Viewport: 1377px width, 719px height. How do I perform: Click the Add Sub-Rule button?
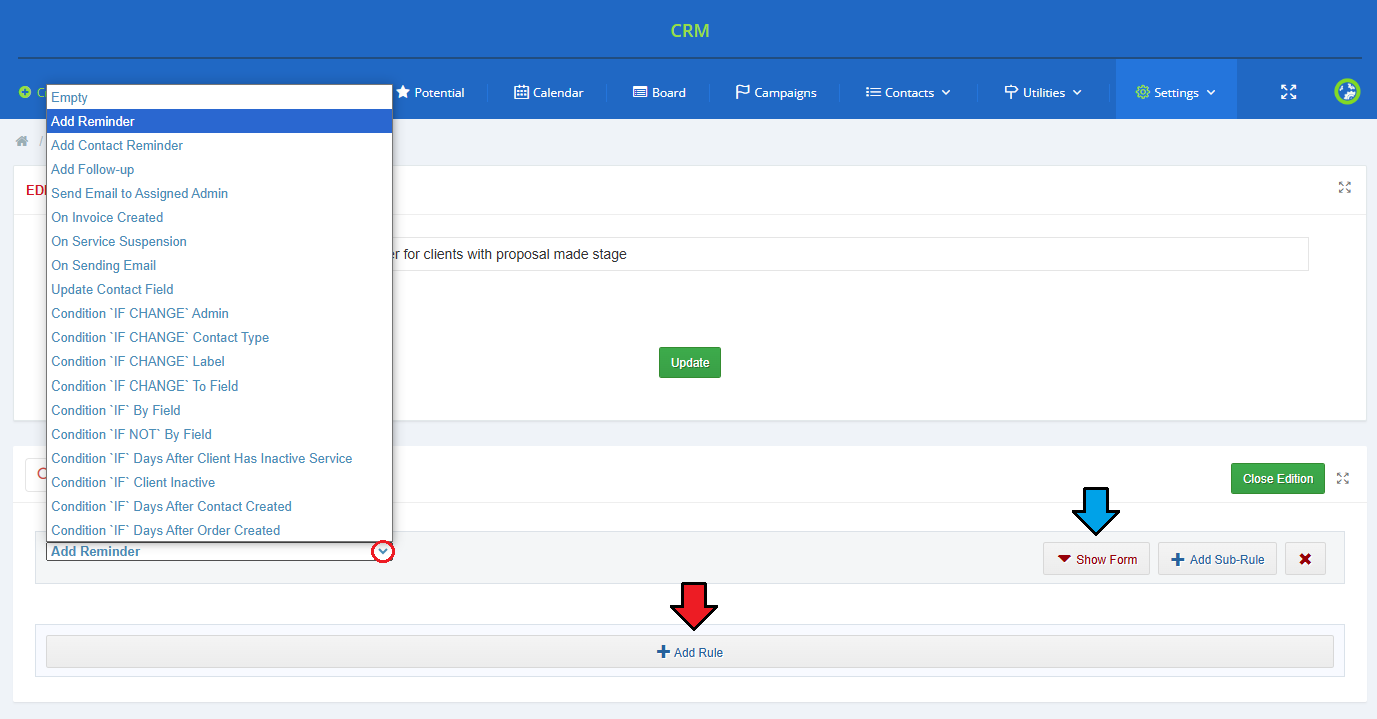(1217, 559)
